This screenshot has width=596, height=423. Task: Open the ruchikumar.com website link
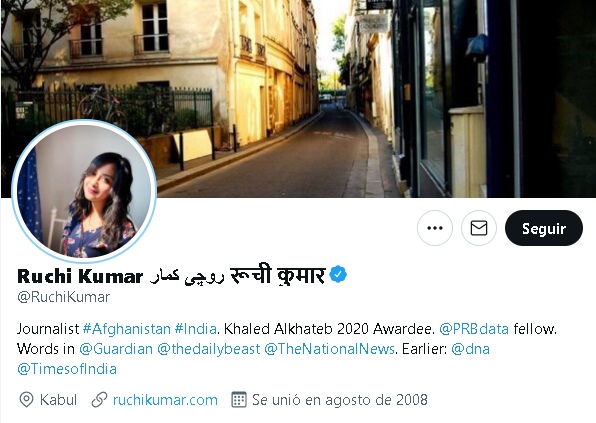pyautogui.click(x=165, y=400)
